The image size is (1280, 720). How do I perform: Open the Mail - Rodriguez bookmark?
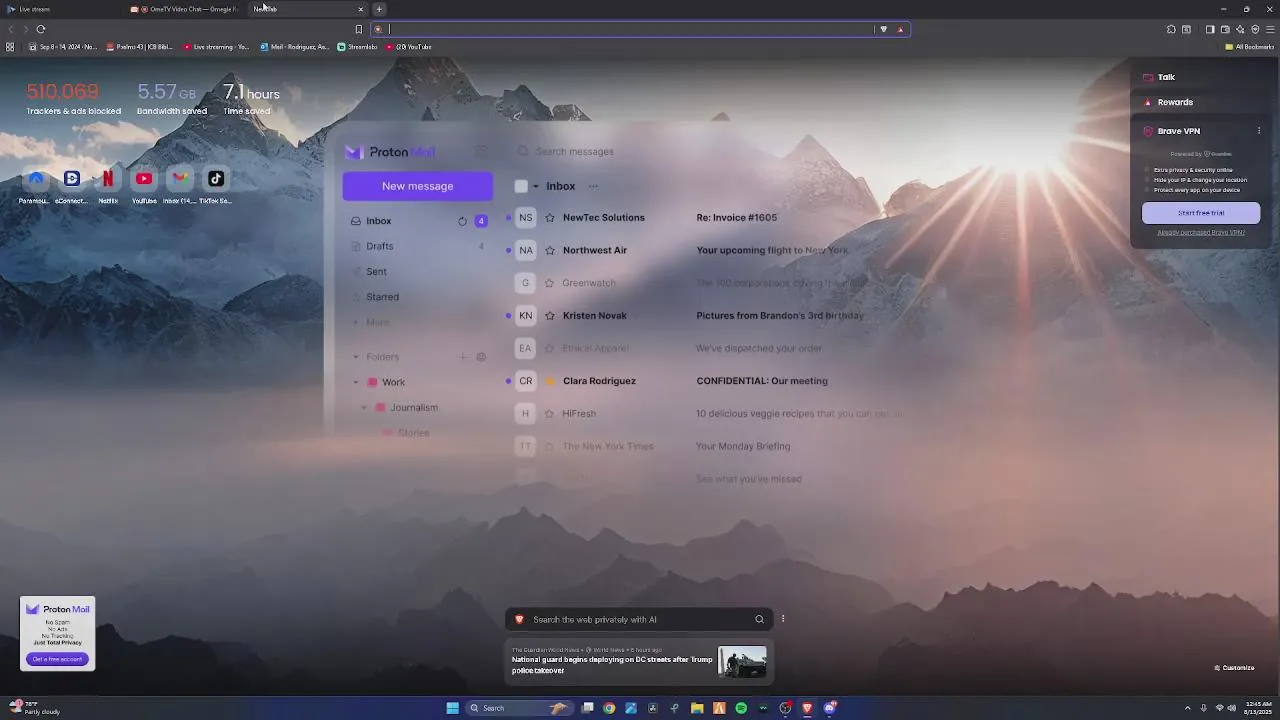pos(294,47)
